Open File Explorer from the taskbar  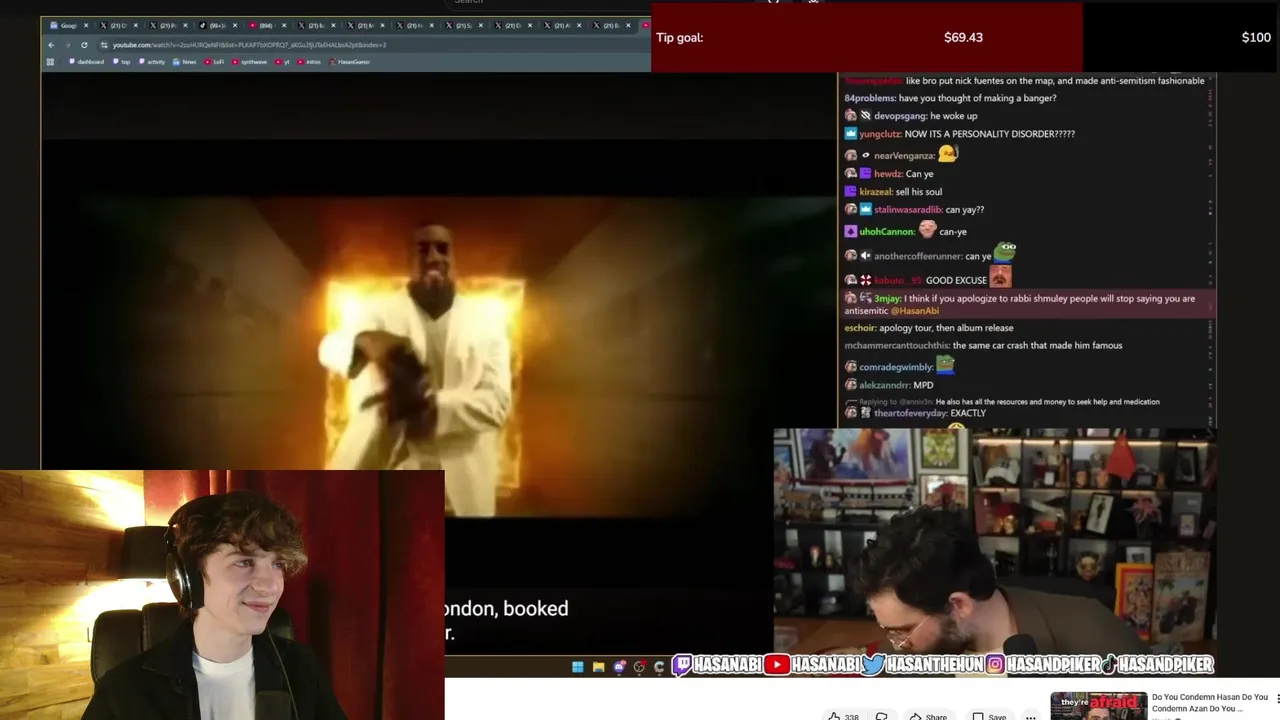(598, 667)
